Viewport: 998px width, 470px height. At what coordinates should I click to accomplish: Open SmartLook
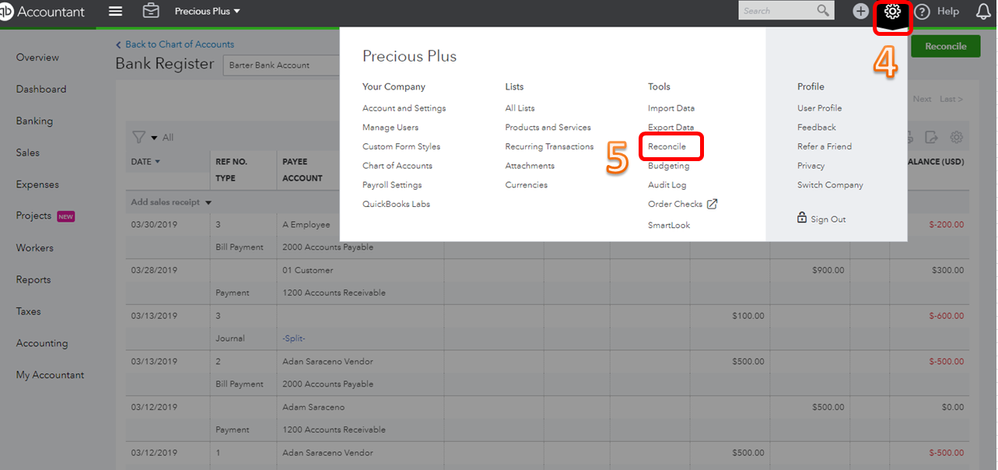click(669, 225)
